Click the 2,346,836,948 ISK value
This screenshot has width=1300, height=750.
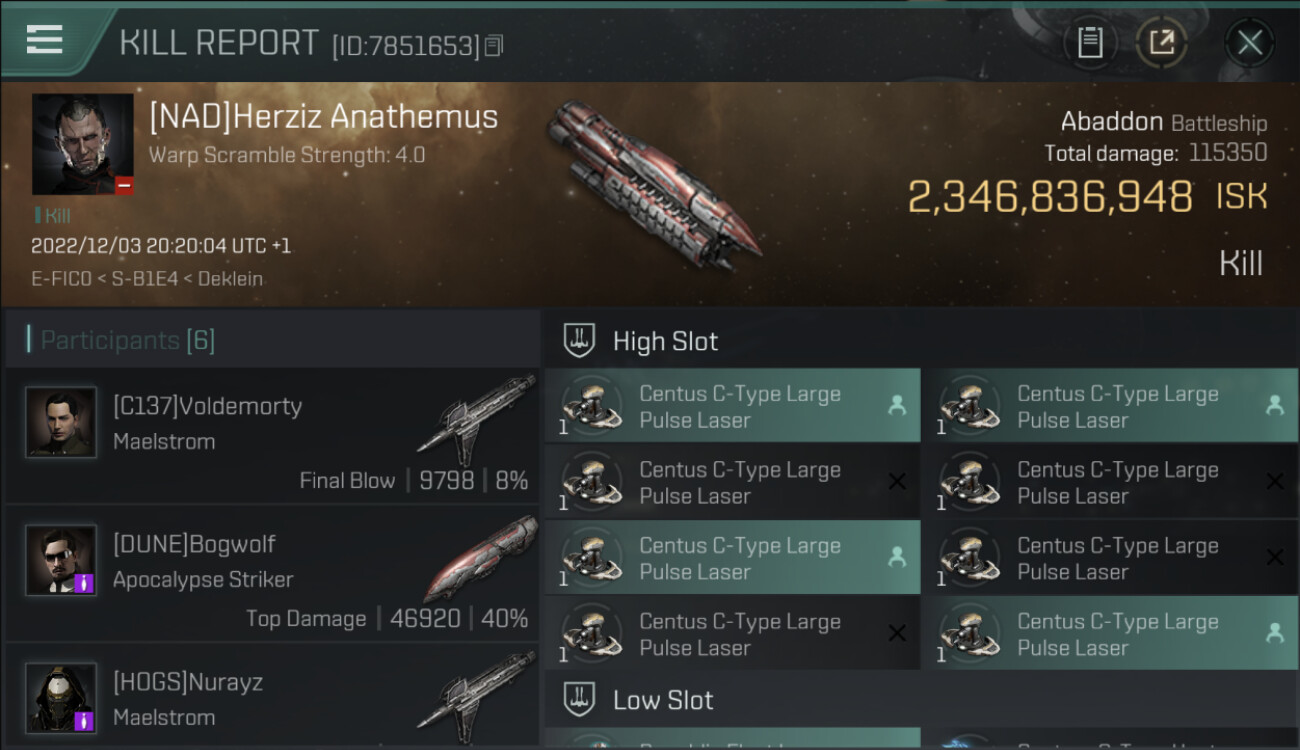1049,197
